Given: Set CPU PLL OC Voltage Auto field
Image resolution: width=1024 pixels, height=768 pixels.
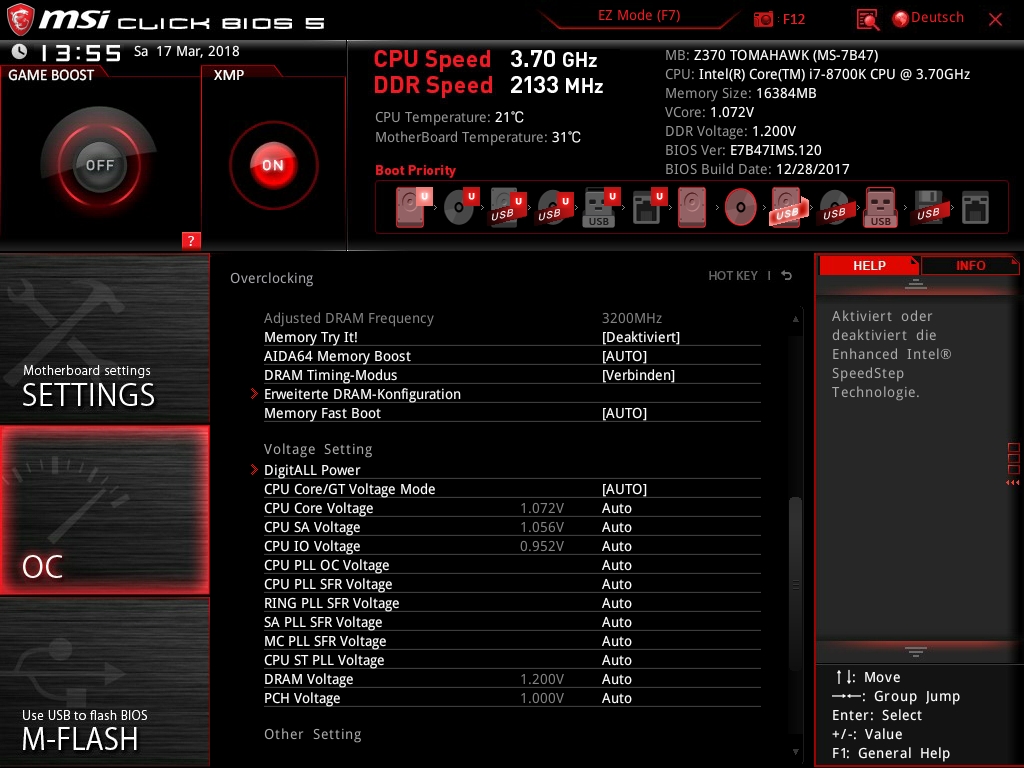Looking at the screenshot, I should pyautogui.click(x=616, y=565).
